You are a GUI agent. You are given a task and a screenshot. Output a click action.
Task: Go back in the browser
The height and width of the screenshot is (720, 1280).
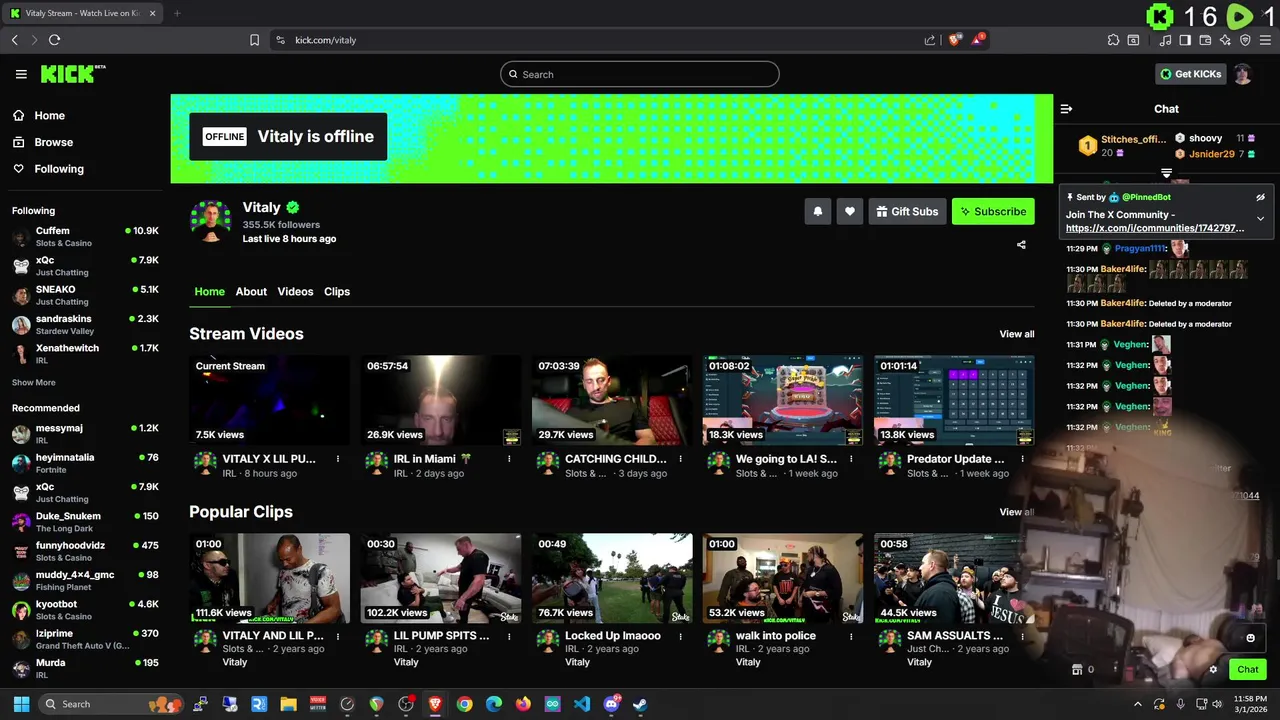click(x=14, y=40)
